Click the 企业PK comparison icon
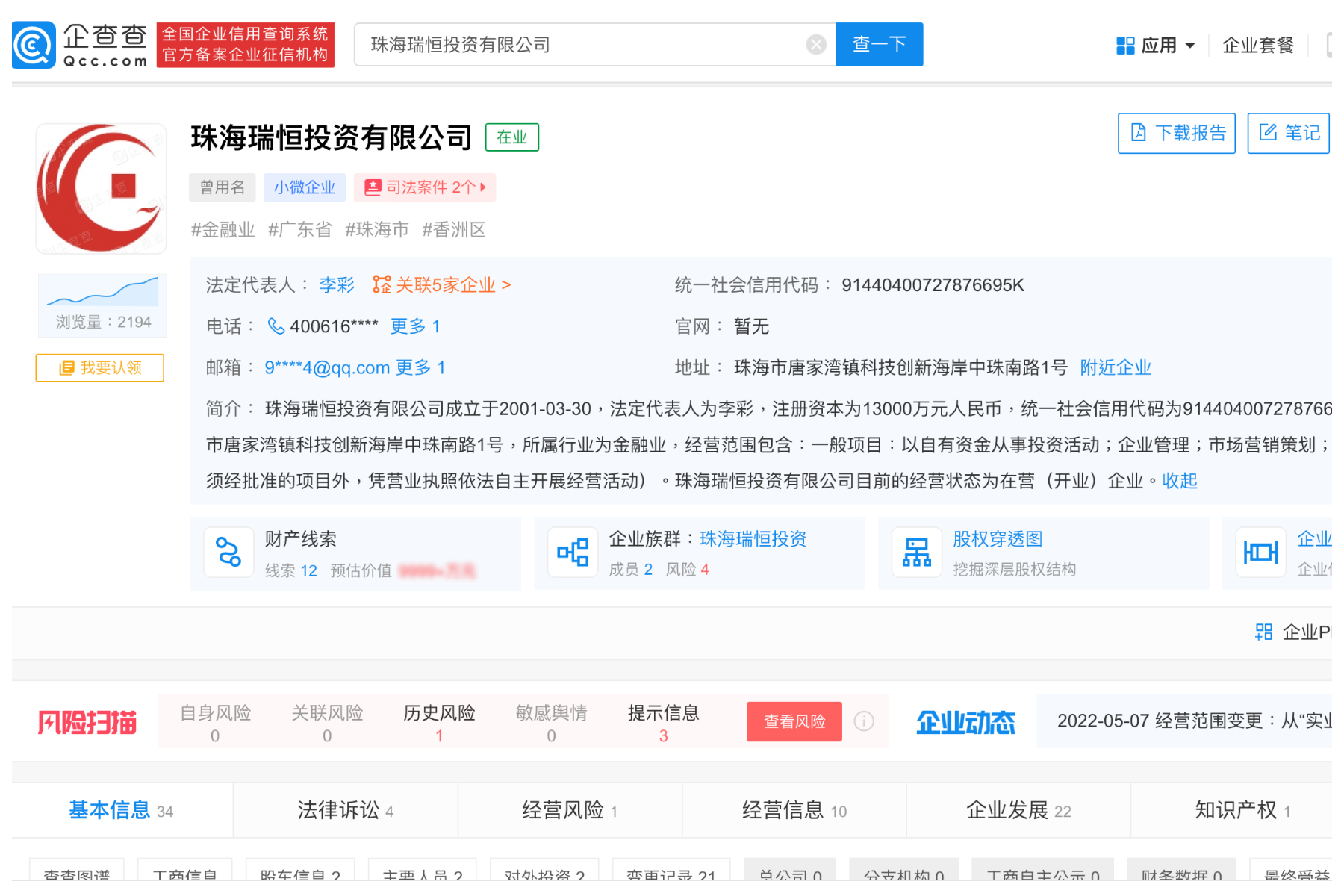Image resolution: width=1344 pixels, height=896 pixels. [x=1263, y=632]
